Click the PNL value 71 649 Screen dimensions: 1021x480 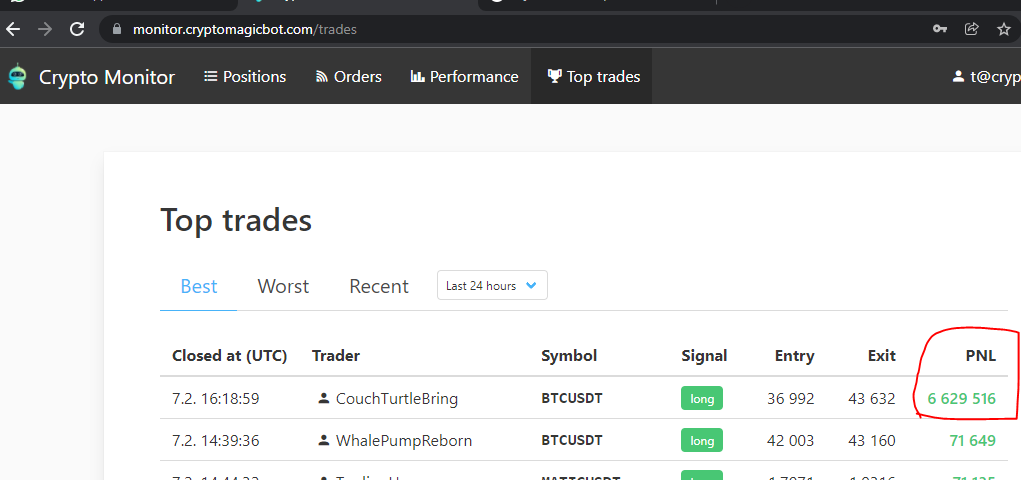pos(973,441)
